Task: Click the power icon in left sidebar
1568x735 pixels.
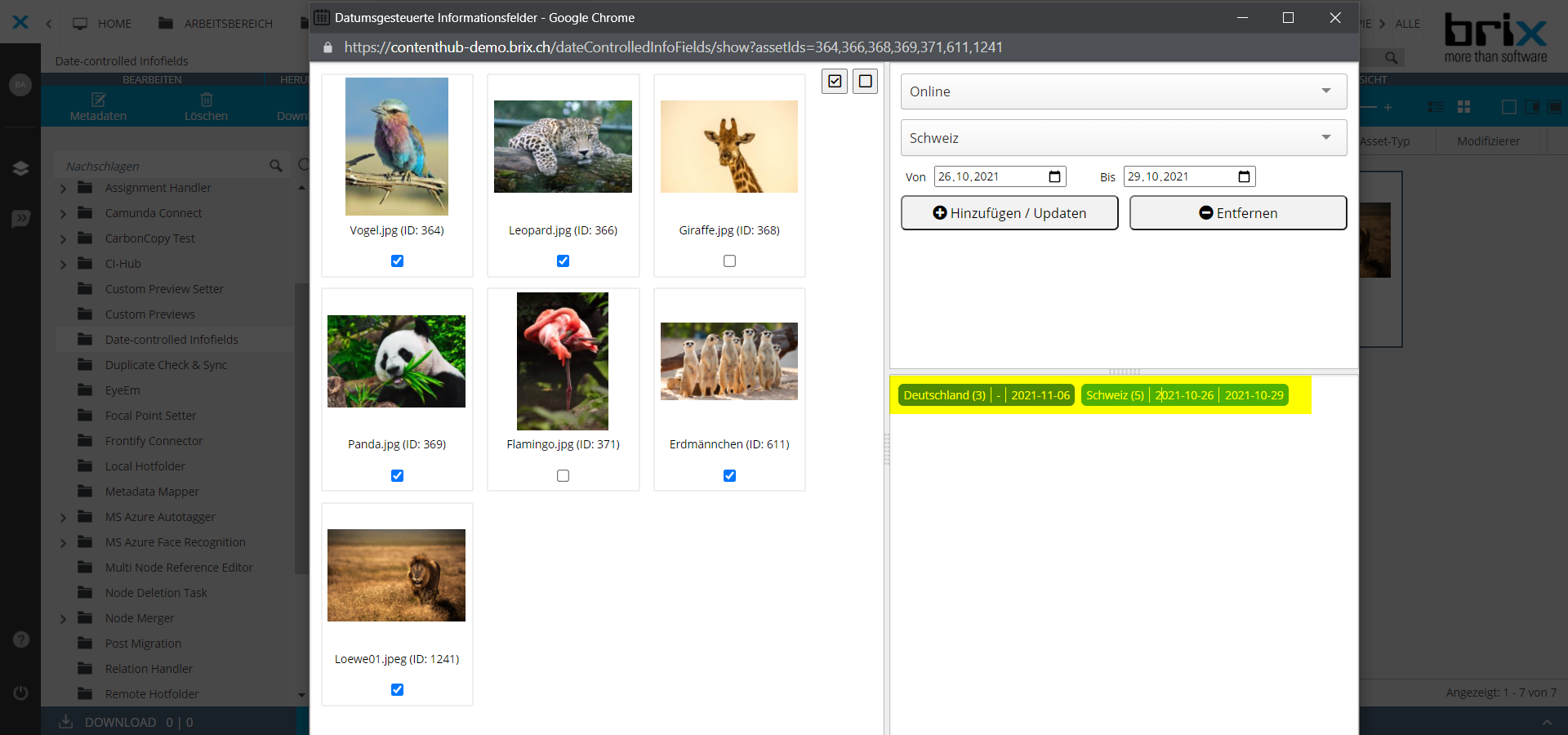Action: 21,693
